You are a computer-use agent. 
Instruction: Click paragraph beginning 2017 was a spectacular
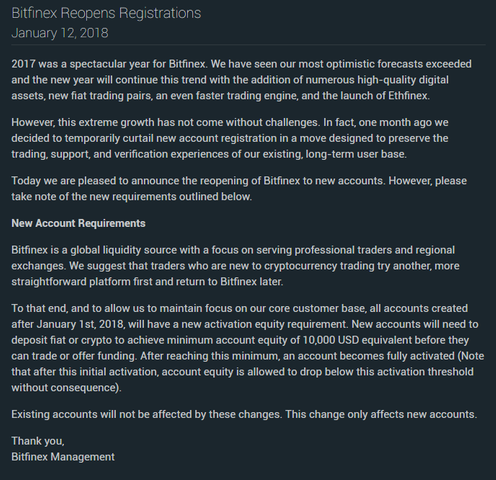tap(241, 80)
